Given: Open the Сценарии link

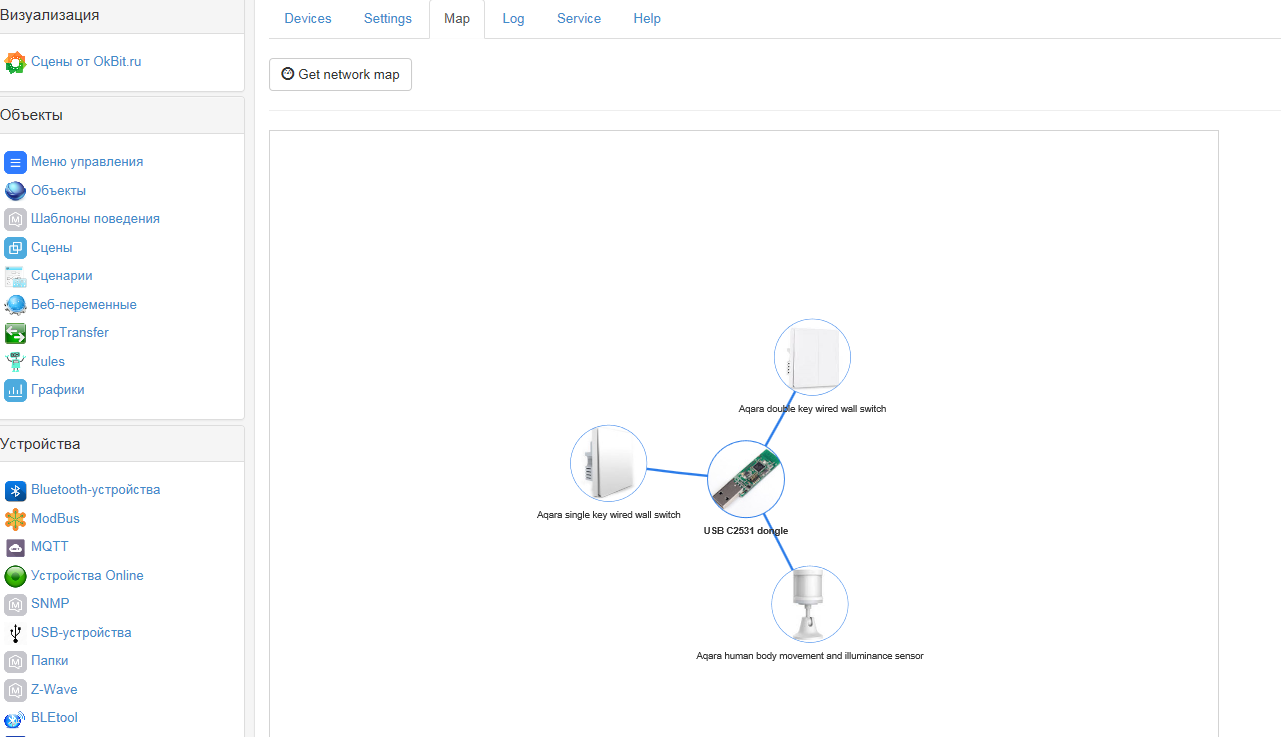Looking at the screenshot, I should tap(62, 276).
